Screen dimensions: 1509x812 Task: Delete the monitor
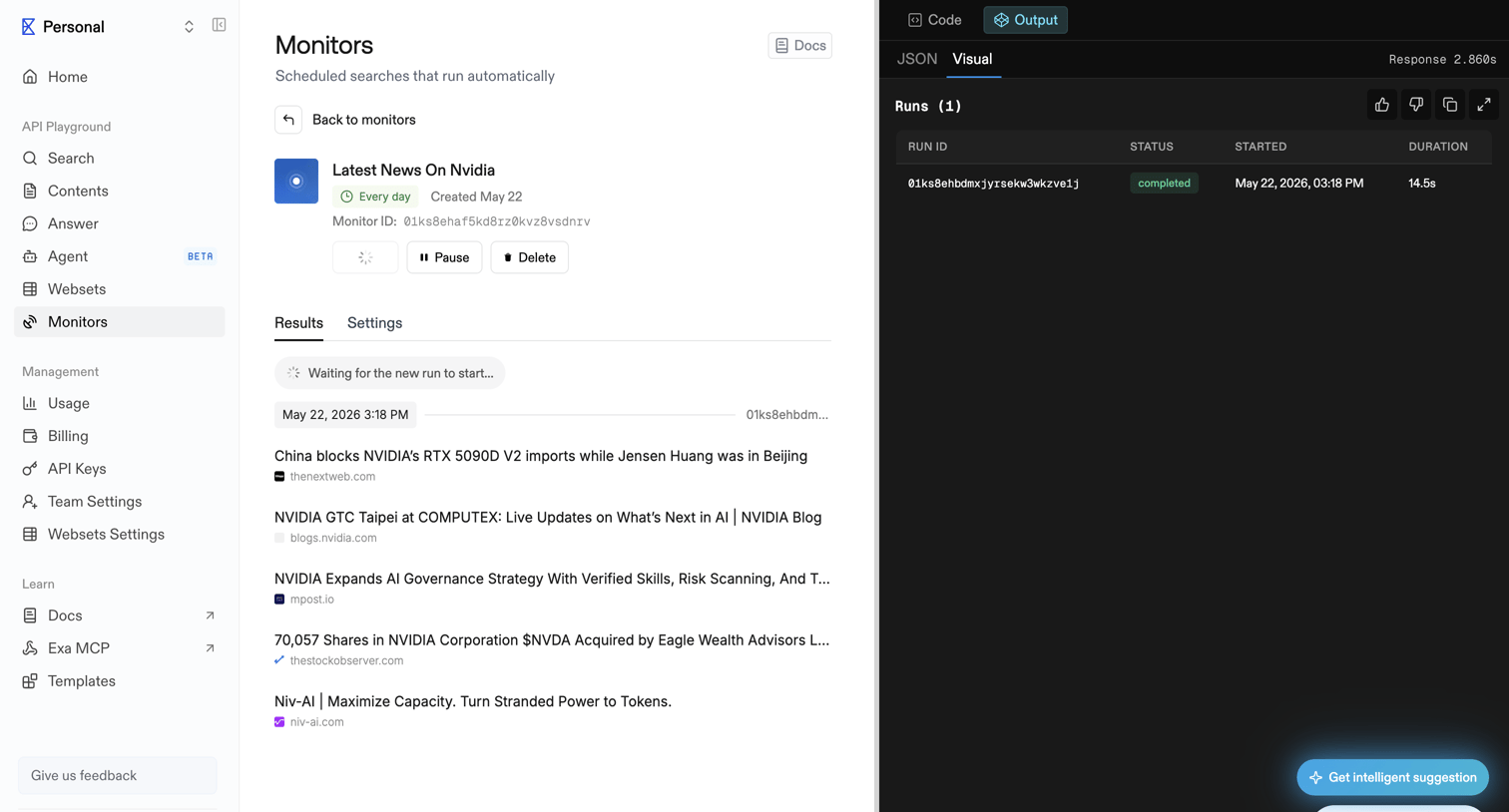[530, 257]
